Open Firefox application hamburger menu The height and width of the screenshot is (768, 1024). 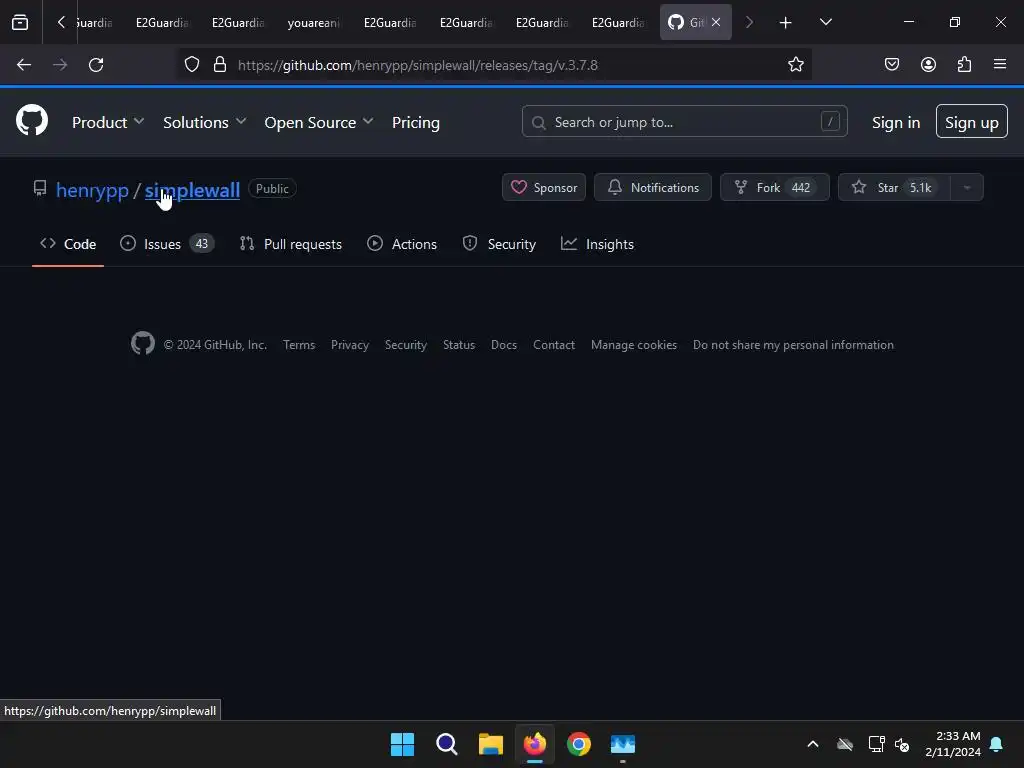pyautogui.click(x=1000, y=65)
